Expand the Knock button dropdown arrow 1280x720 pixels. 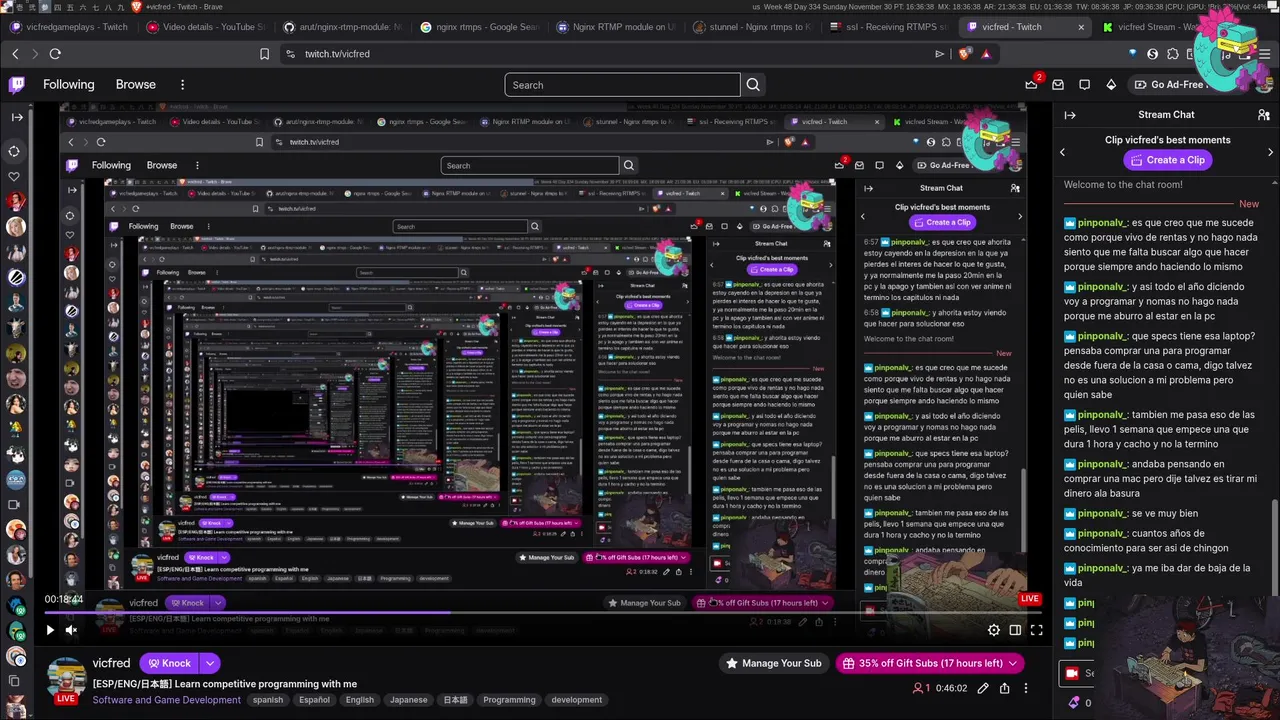(210, 663)
